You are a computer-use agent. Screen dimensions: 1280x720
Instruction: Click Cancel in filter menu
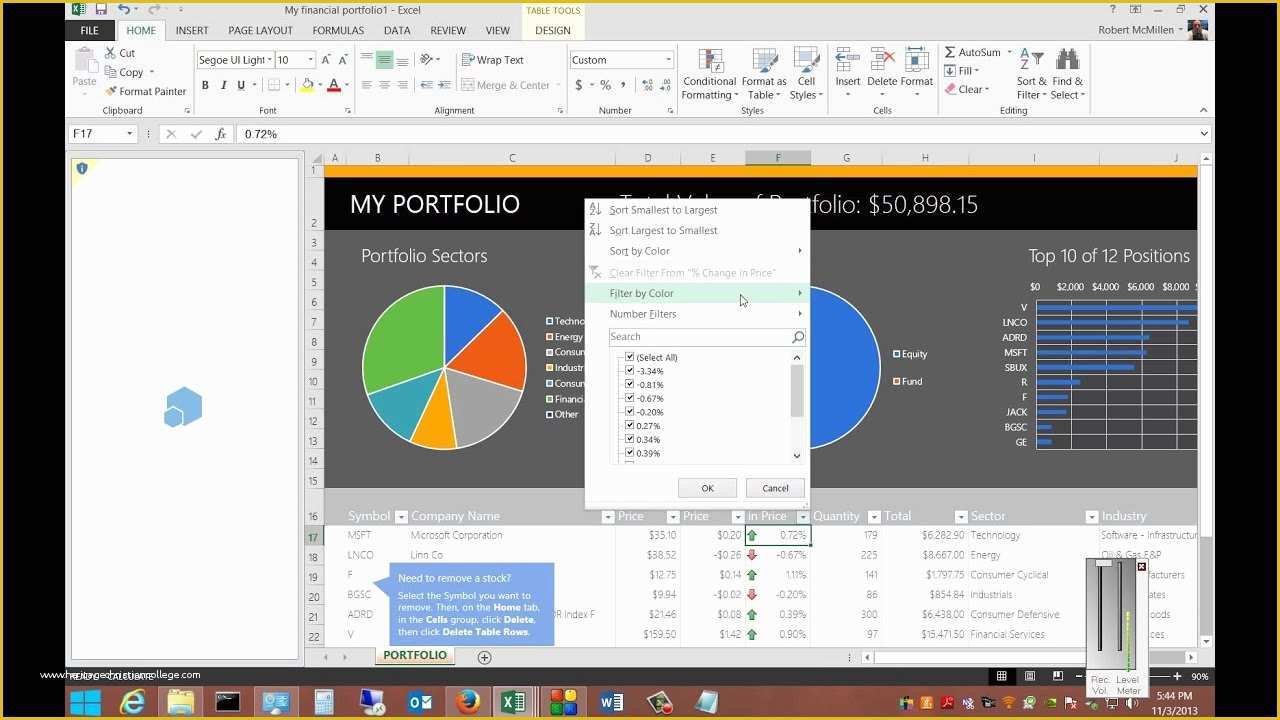[775, 488]
